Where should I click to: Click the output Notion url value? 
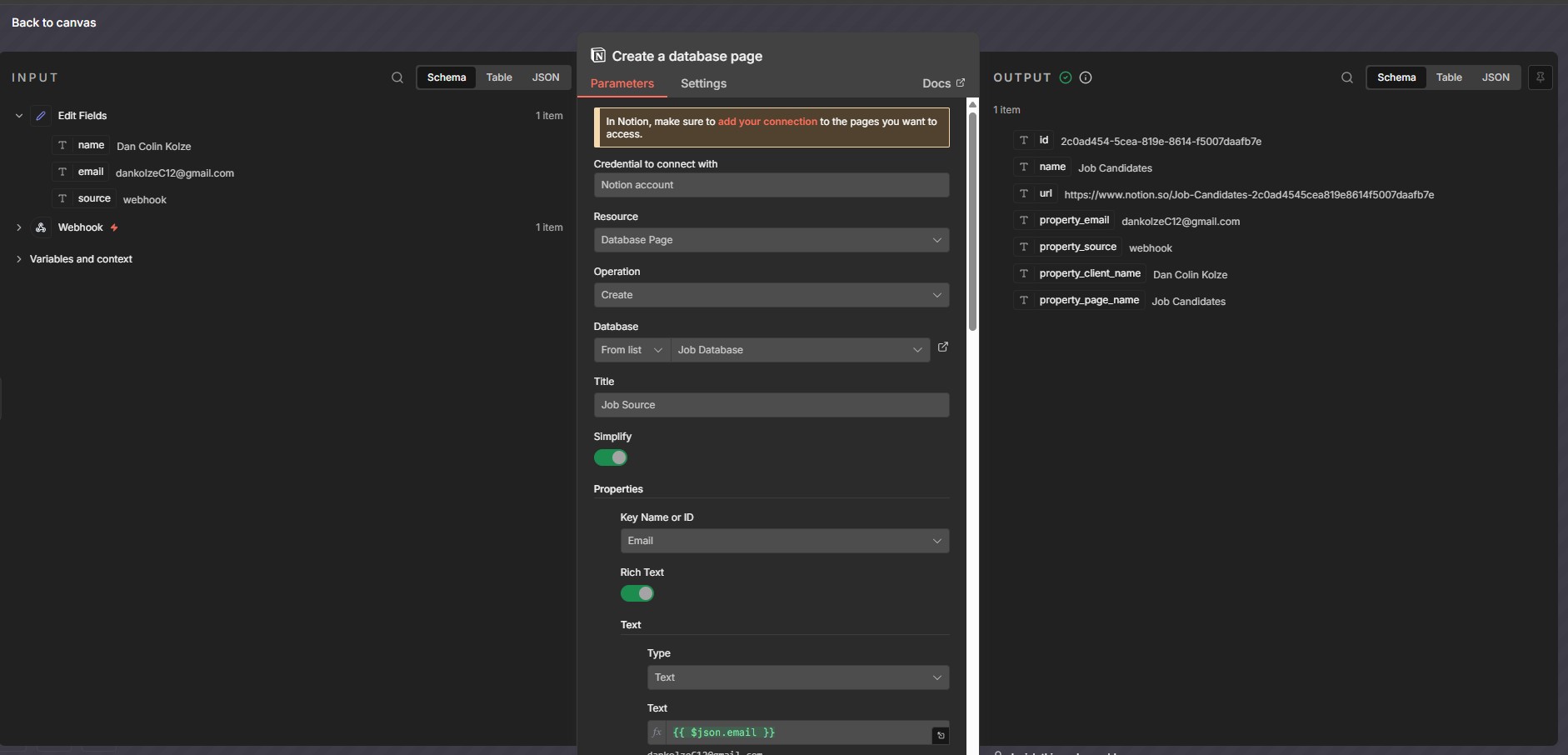[x=1249, y=195]
